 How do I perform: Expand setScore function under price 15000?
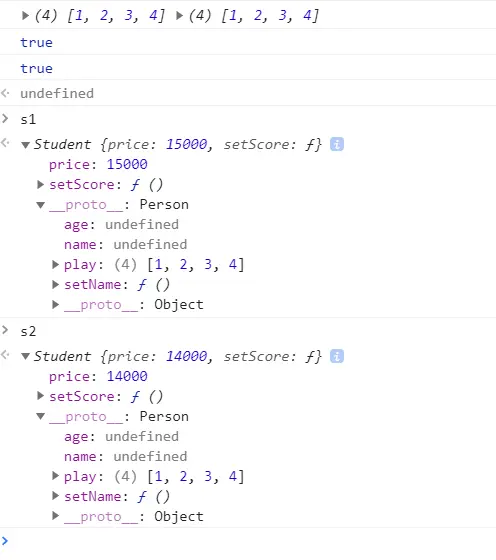(x=40, y=184)
